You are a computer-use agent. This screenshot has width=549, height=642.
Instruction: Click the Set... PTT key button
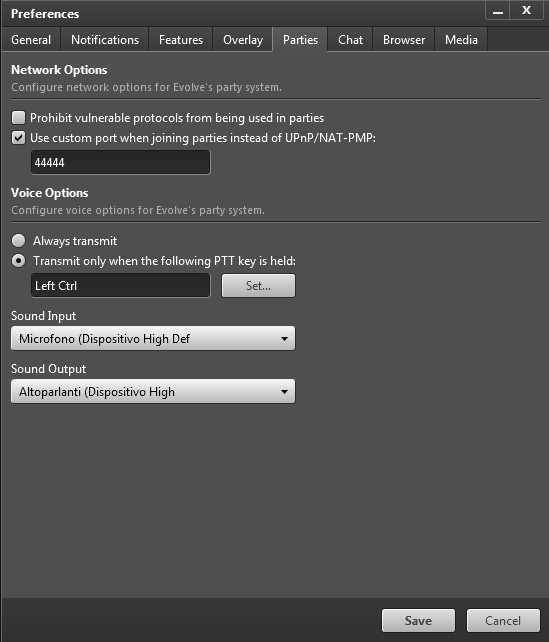[258, 285]
